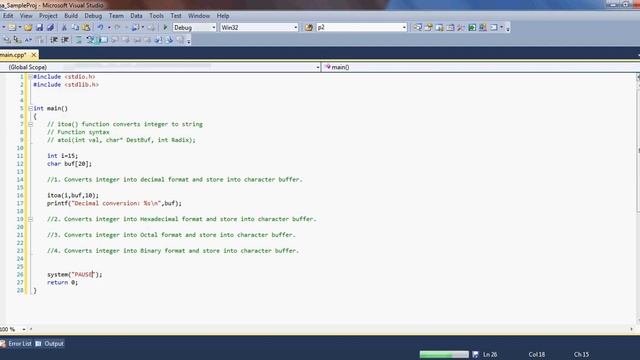Cut selection using the scissors icon

[64, 27]
